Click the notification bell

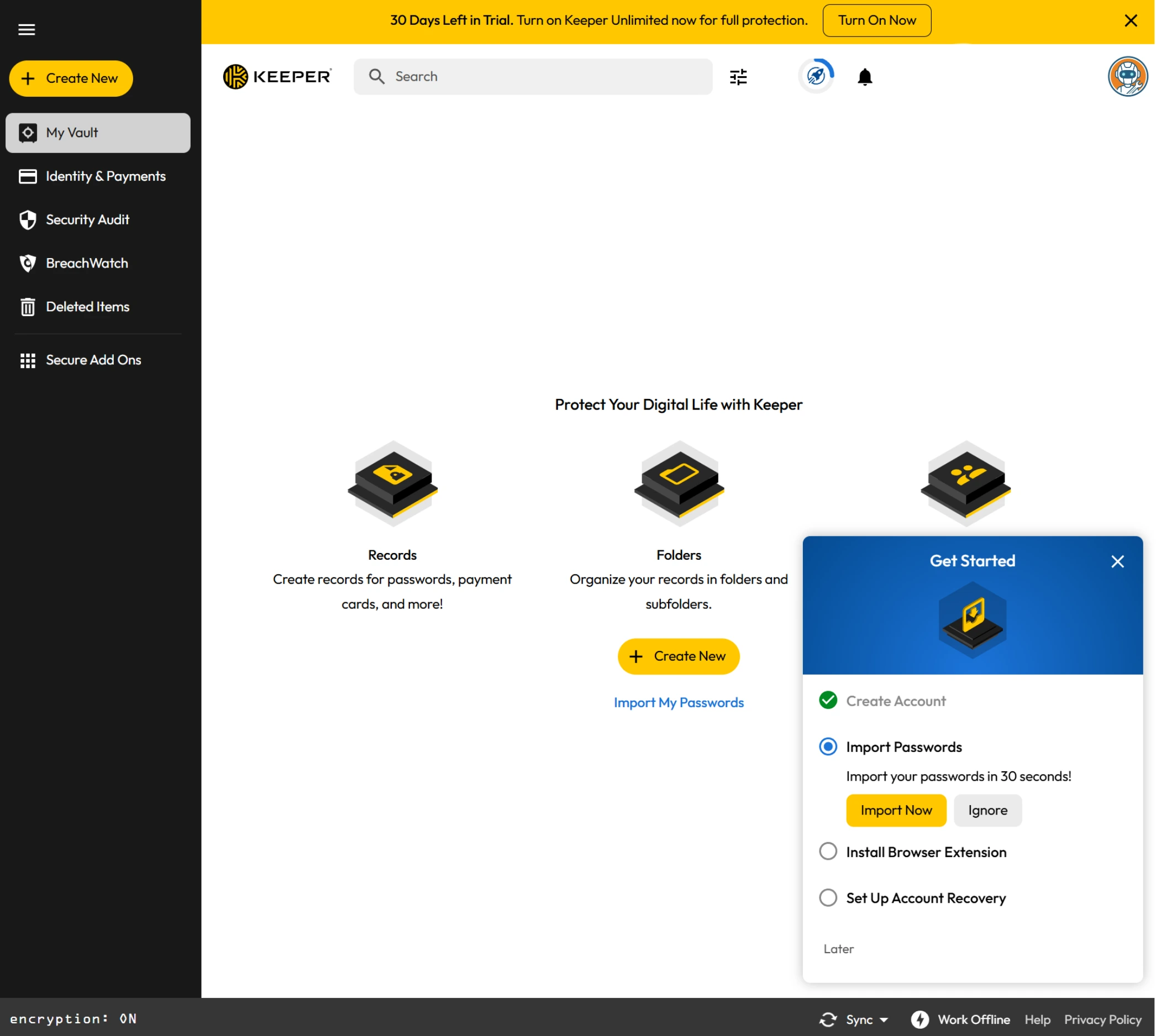(x=865, y=76)
